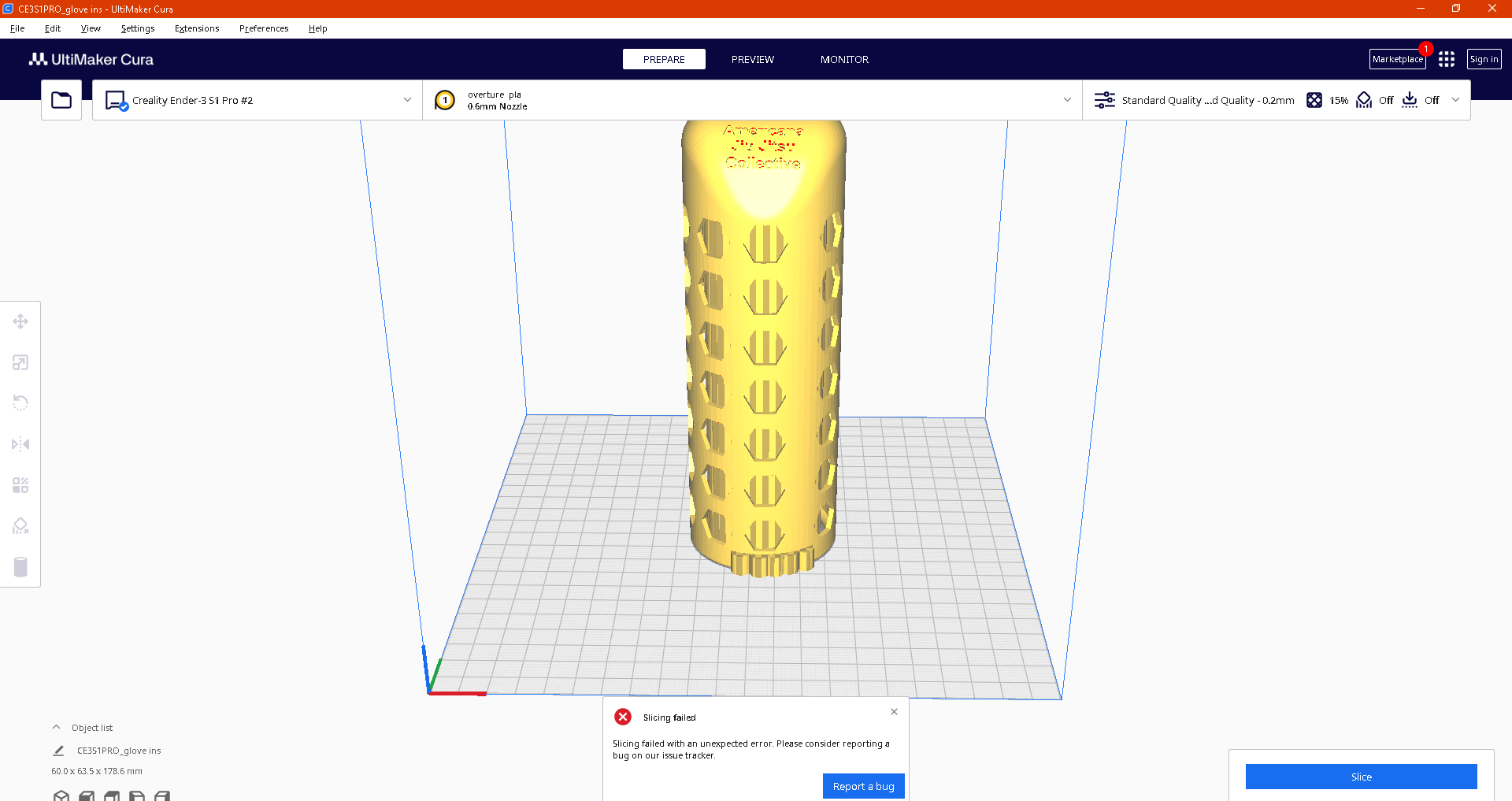Collapse the Object list panel
1512x801 pixels.
56,726
